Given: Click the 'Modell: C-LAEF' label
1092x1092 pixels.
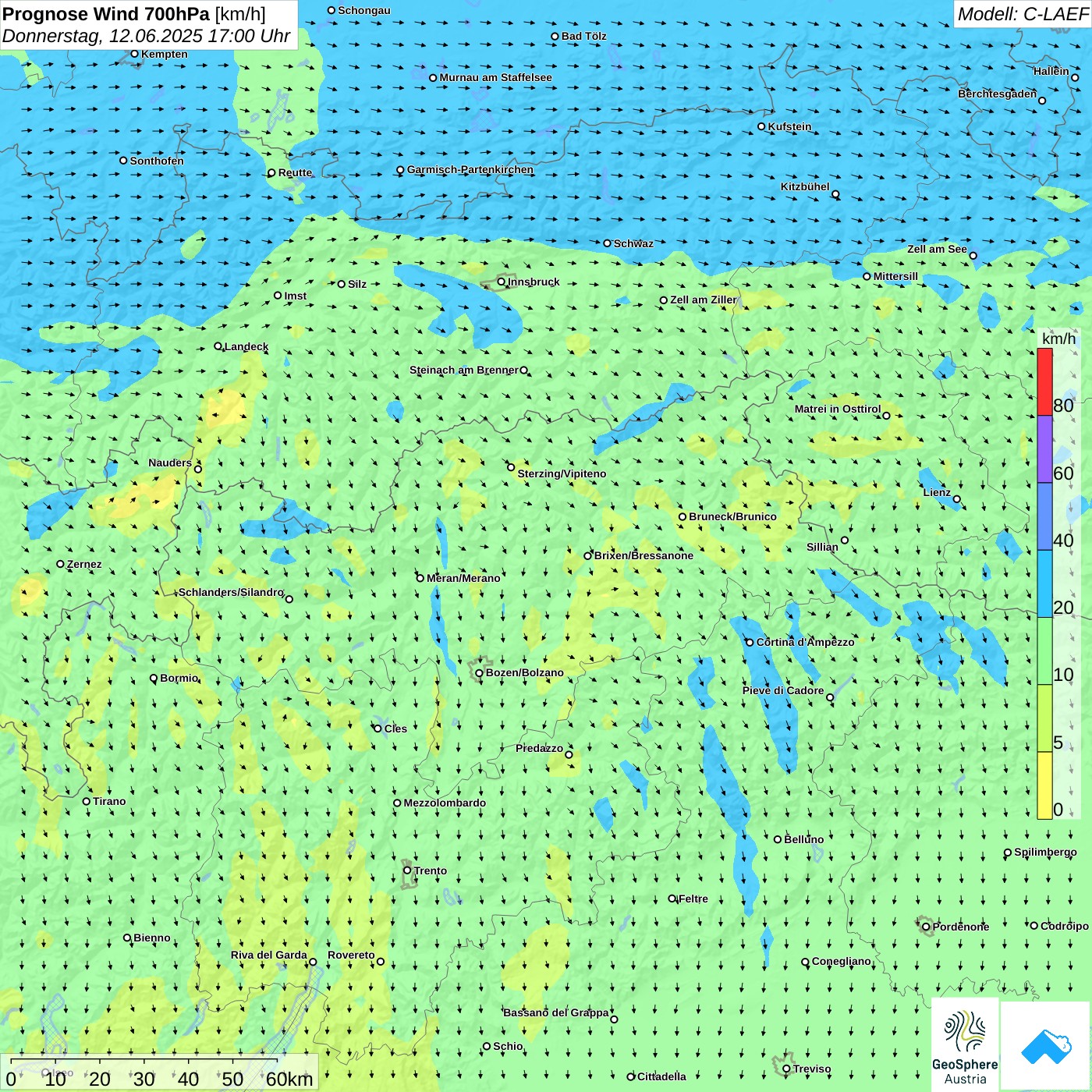Looking at the screenshot, I should (1023, 14).
